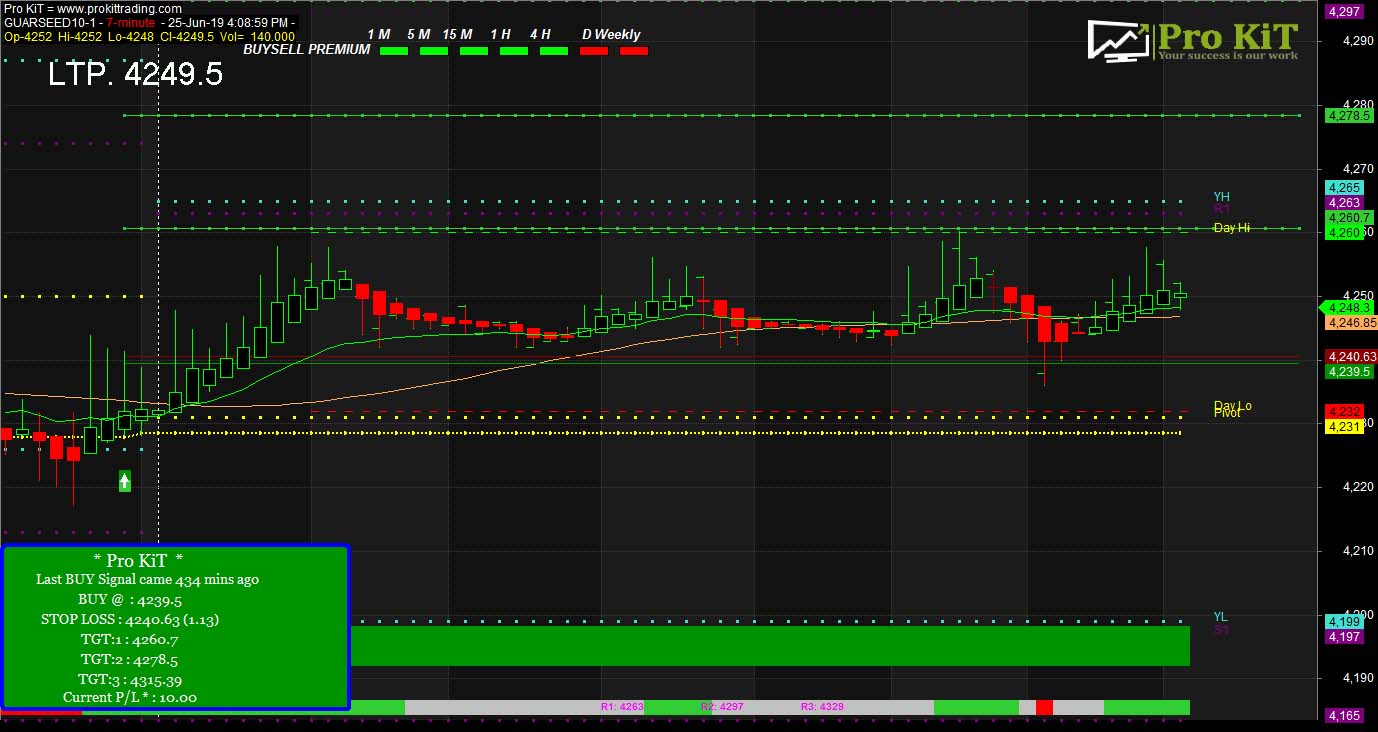Click the LTP 4249.5 price display

point(135,75)
